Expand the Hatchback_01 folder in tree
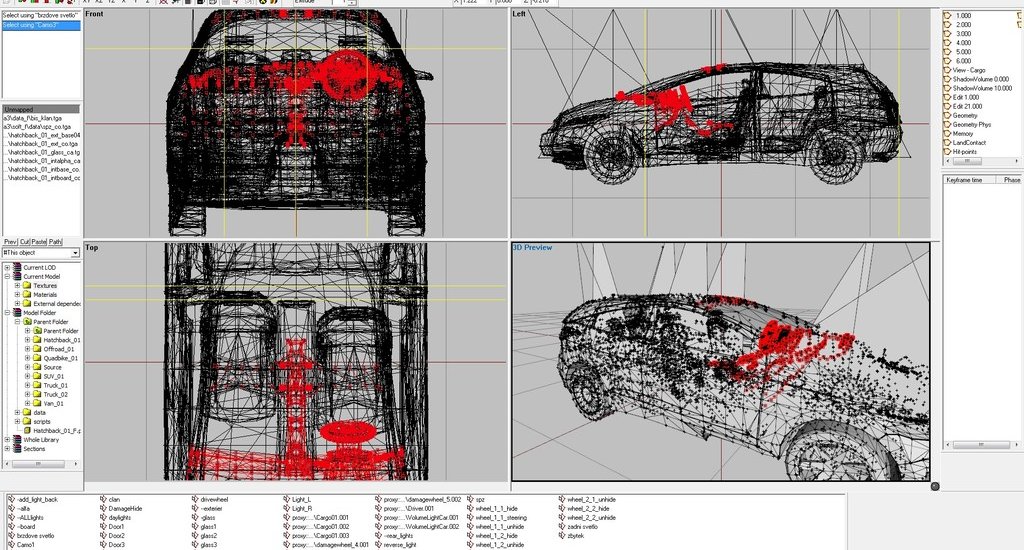1024x550 pixels. (27, 340)
